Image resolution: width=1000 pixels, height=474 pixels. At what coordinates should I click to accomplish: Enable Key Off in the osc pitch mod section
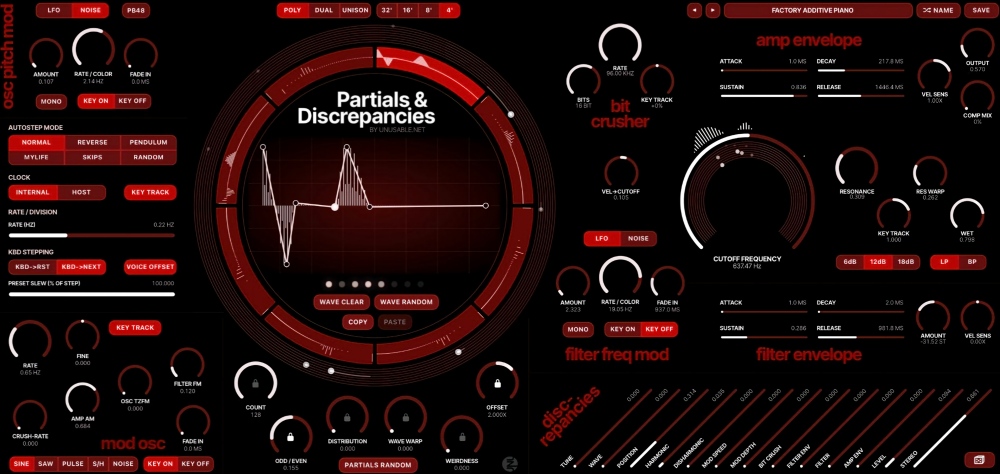pos(133,101)
